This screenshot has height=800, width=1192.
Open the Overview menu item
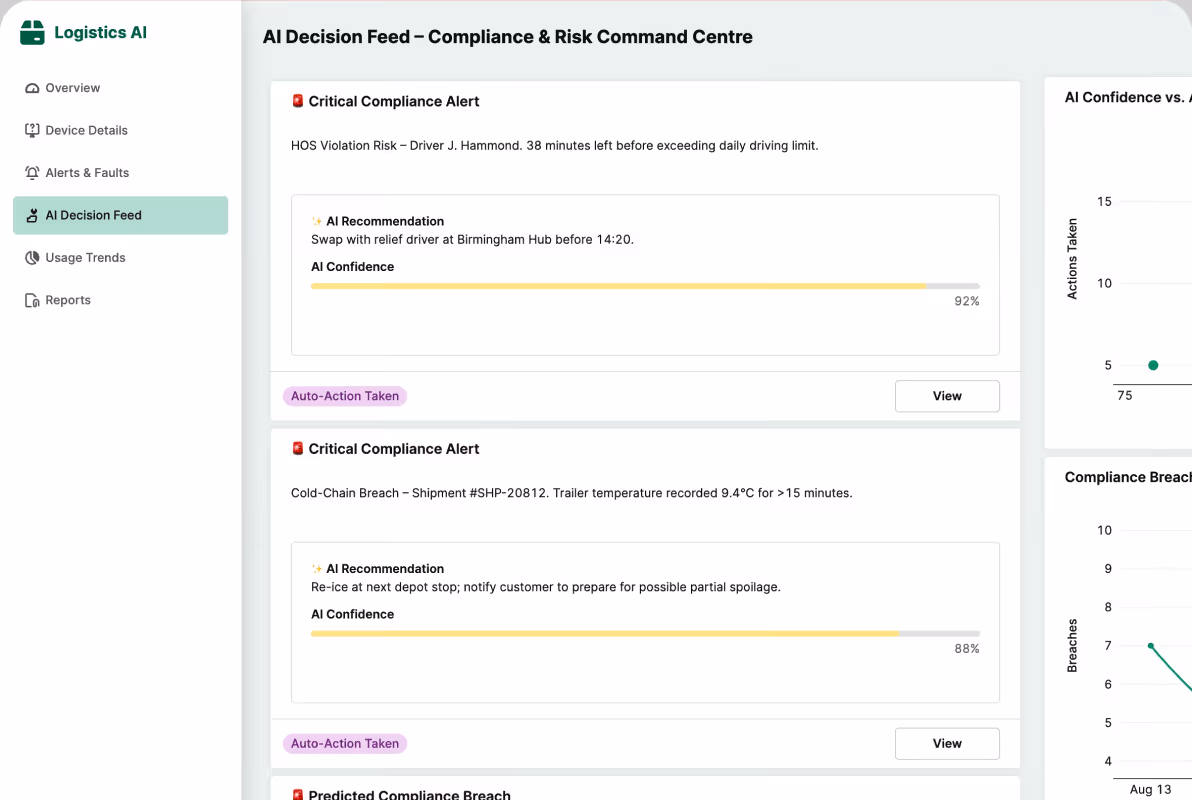coord(120,88)
